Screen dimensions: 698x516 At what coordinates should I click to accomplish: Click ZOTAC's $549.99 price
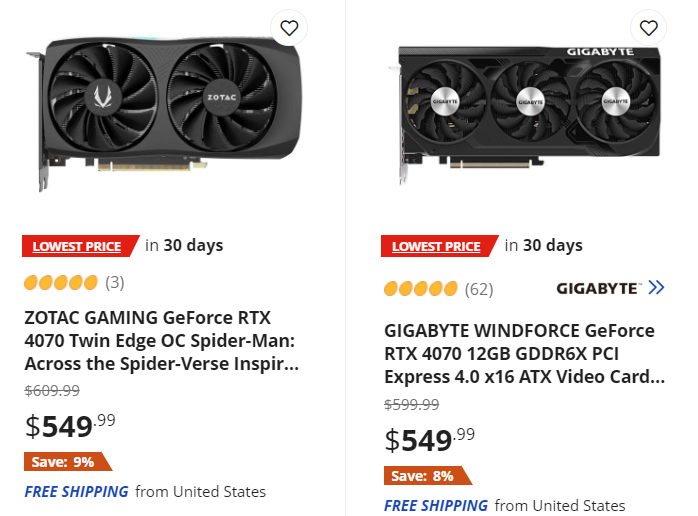point(70,425)
